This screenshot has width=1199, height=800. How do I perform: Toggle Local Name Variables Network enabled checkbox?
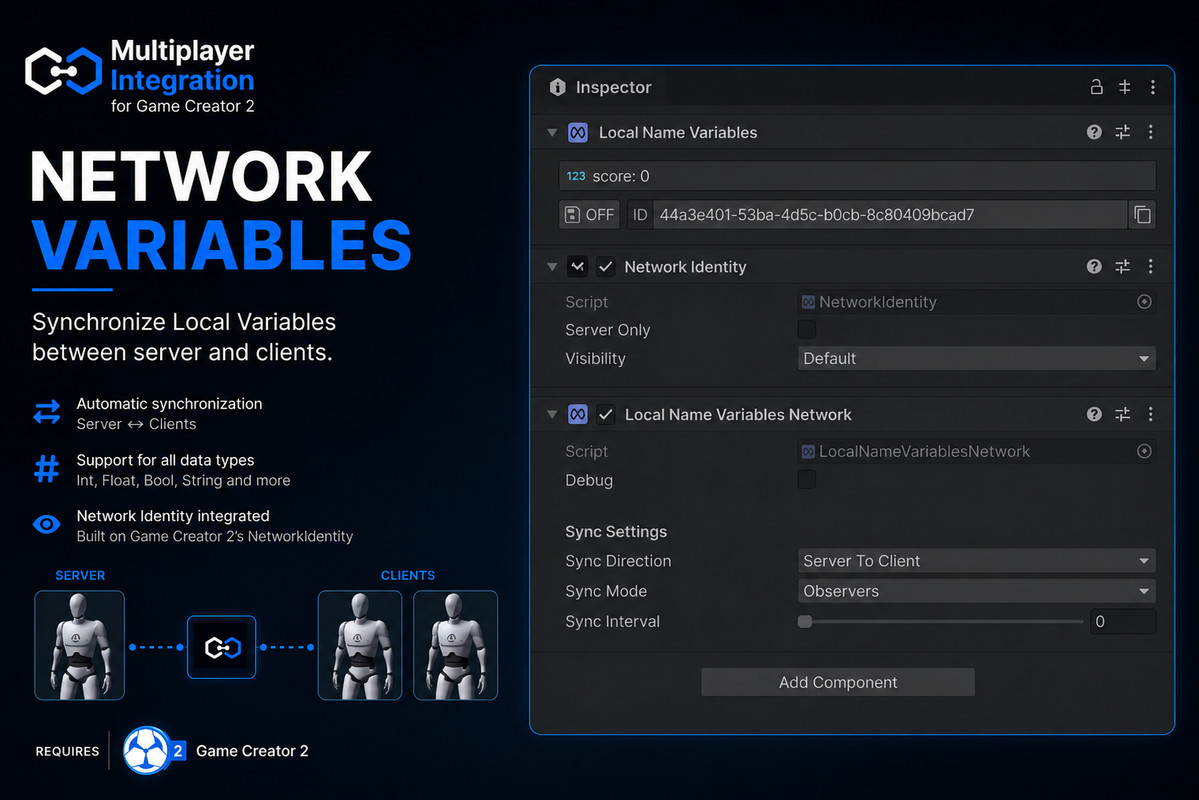(606, 415)
